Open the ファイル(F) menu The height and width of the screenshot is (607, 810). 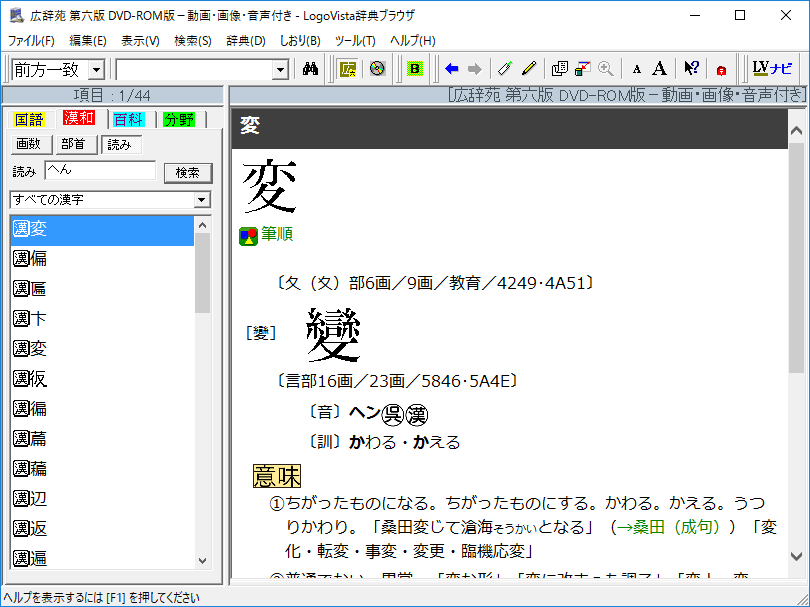pyautogui.click(x=31, y=41)
